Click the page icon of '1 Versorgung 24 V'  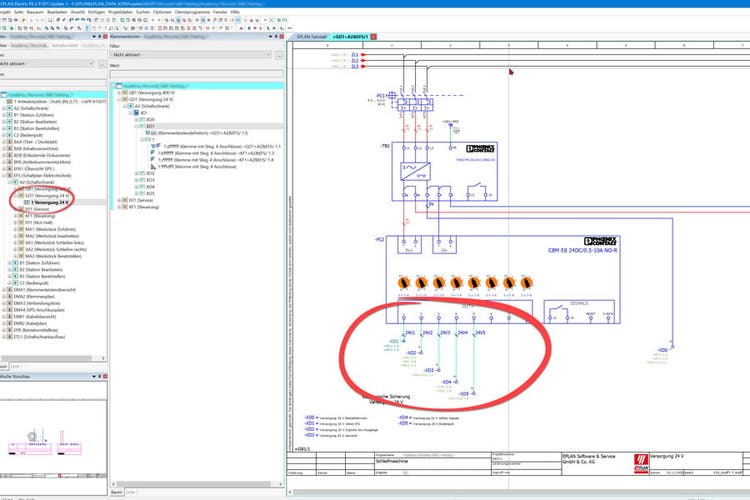(26, 201)
